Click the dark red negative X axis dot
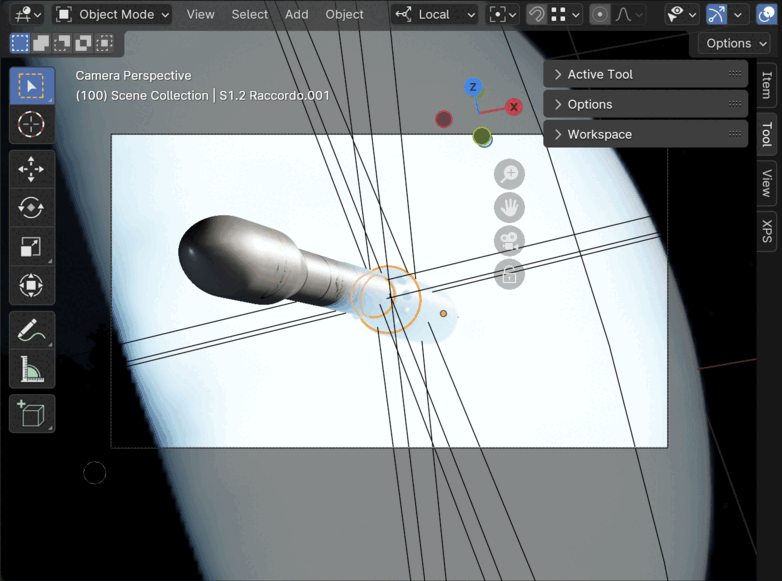 click(443, 119)
